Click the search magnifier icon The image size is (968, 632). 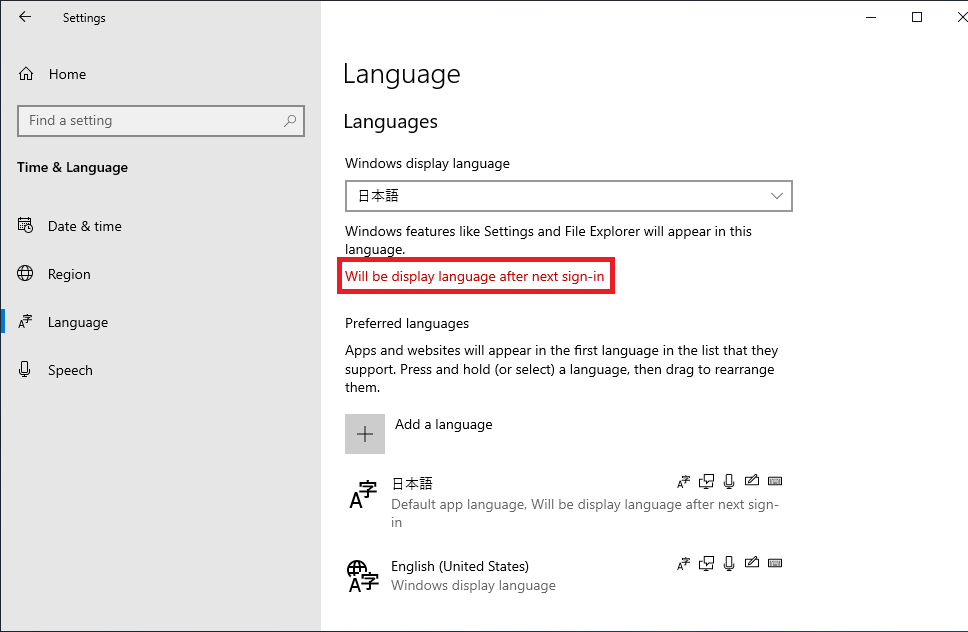(x=290, y=121)
